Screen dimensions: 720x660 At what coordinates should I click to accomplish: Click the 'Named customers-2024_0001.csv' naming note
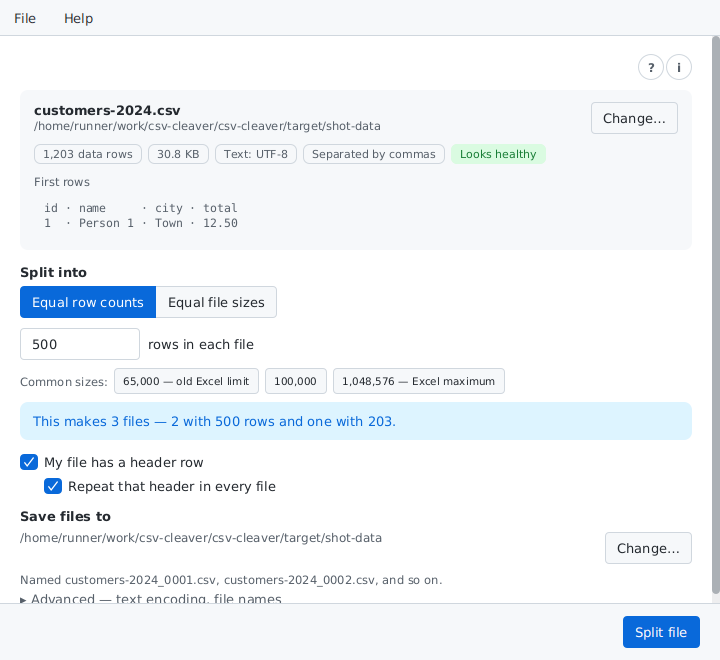pyautogui.click(x=231, y=580)
